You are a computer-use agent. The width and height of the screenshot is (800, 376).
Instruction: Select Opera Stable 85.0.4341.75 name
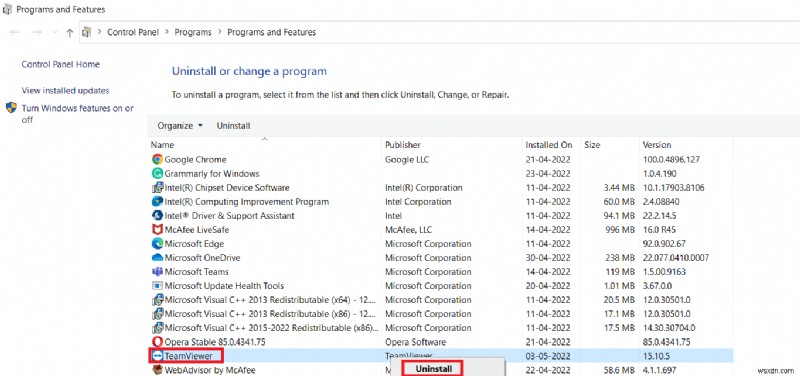coord(215,342)
